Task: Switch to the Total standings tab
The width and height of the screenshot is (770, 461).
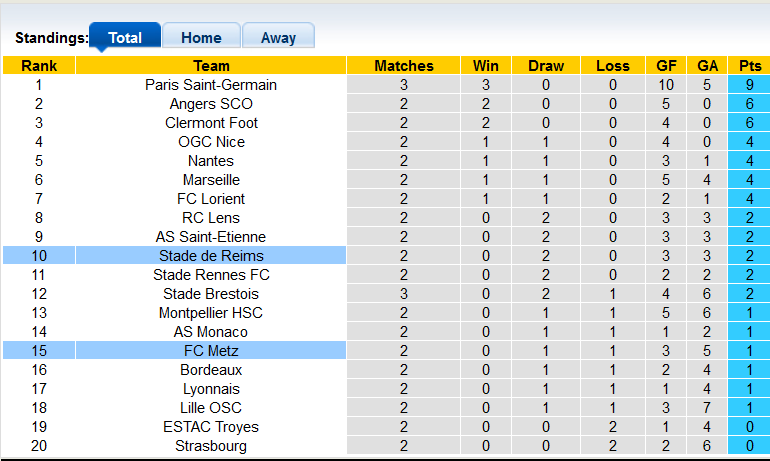Action: pyautogui.click(x=125, y=37)
